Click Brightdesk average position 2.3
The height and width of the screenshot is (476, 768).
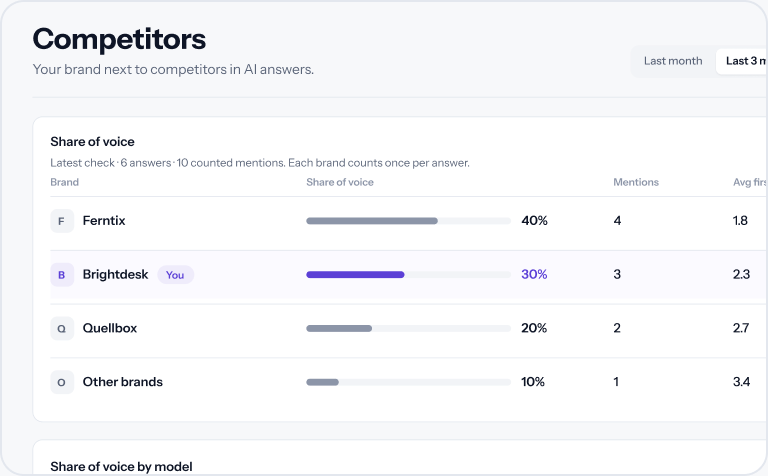click(x=742, y=274)
